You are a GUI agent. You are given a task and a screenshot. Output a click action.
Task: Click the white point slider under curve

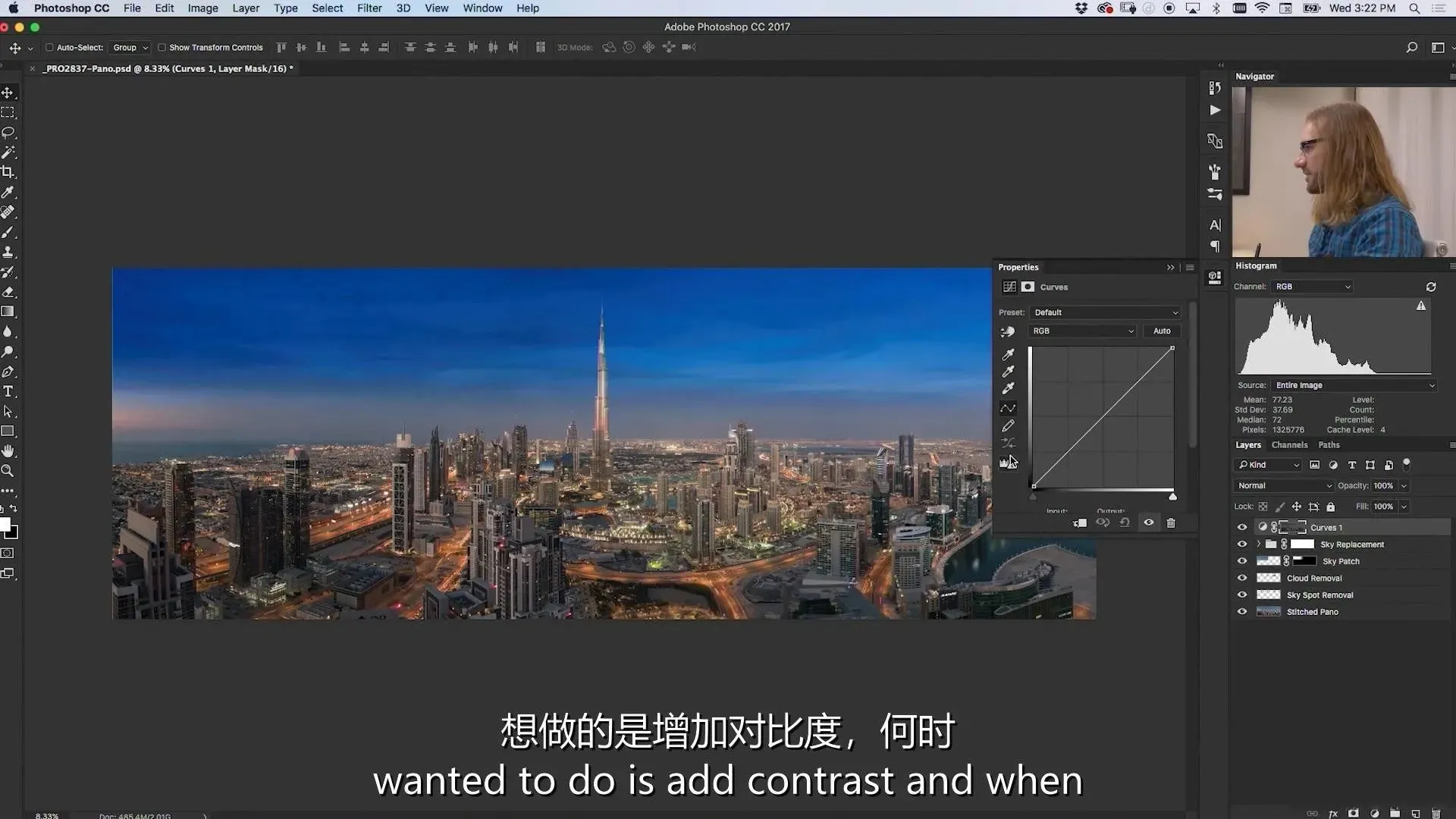tap(1172, 497)
